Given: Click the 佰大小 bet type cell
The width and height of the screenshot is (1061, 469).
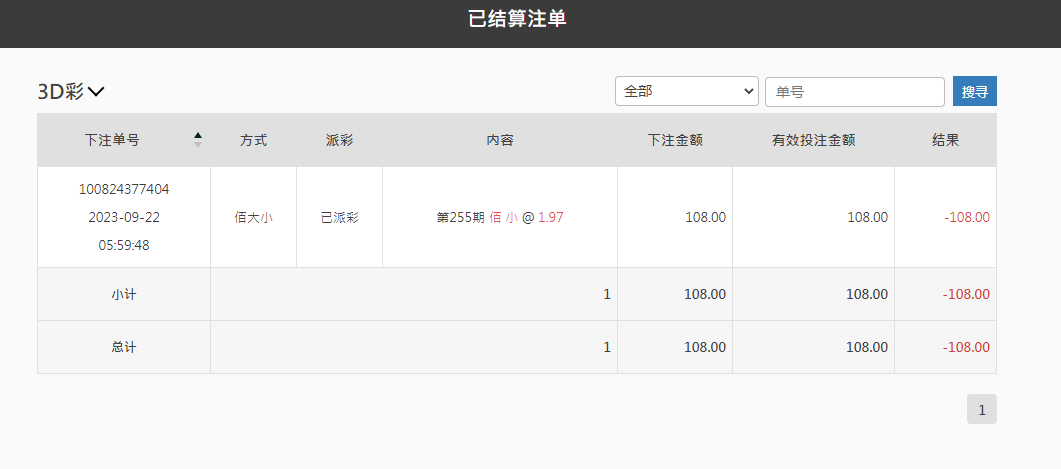Looking at the screenshot, I should [254, 218].
